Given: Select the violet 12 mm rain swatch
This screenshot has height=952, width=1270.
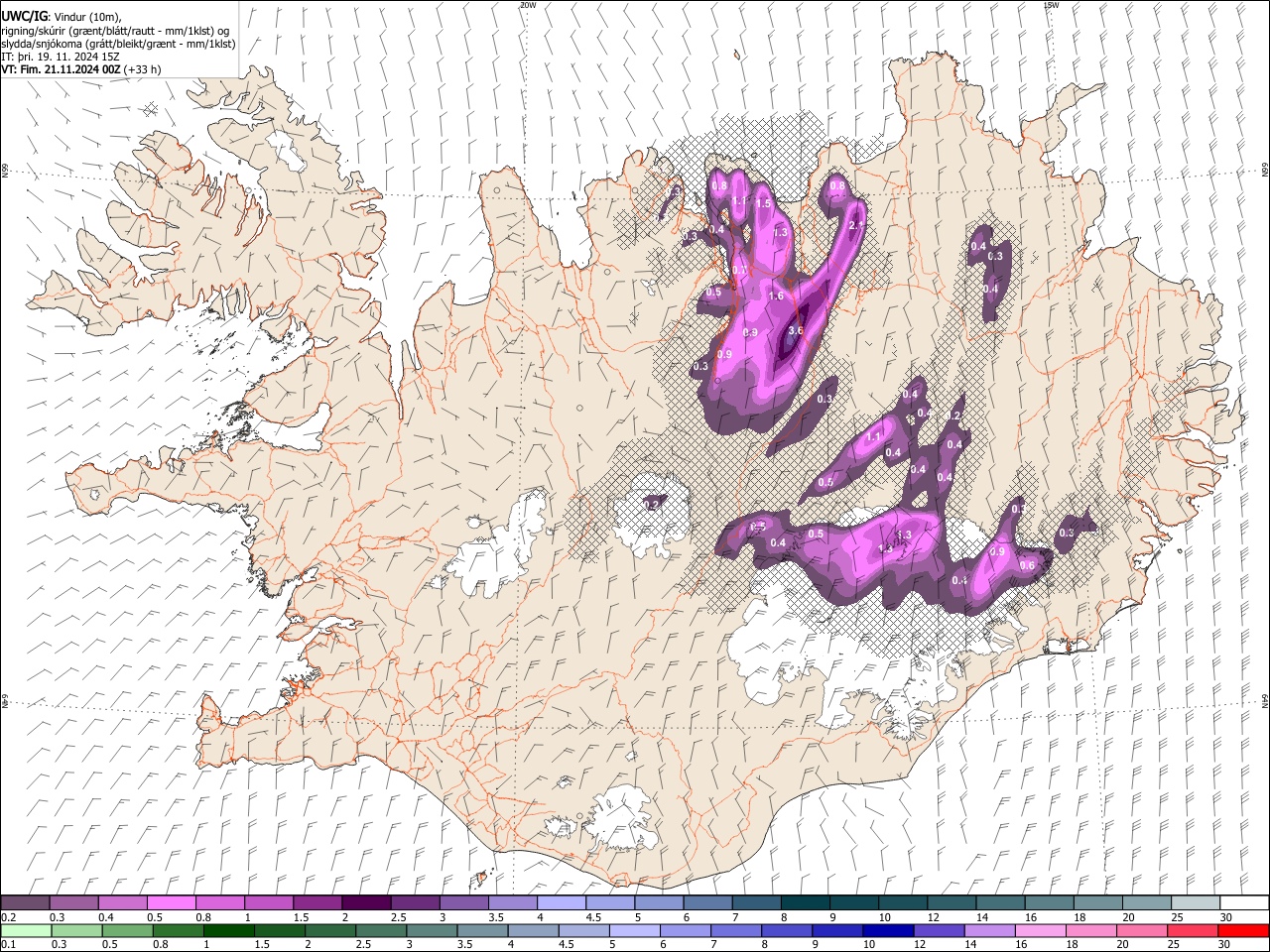Looking at the screenshot, I should point(939,930).
